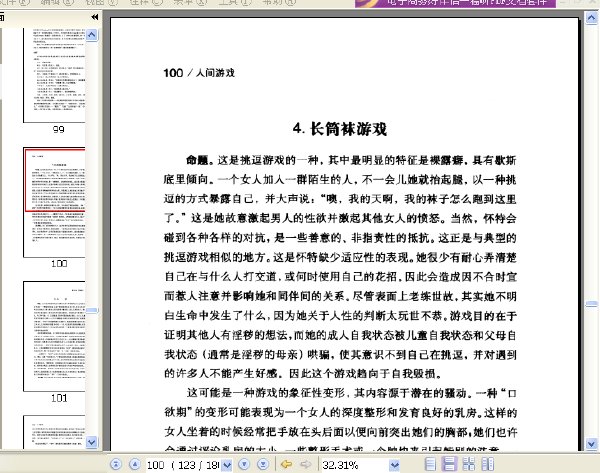Go to next page button
This screenshot has height=473, width=600.
click(x=244, y=465)
